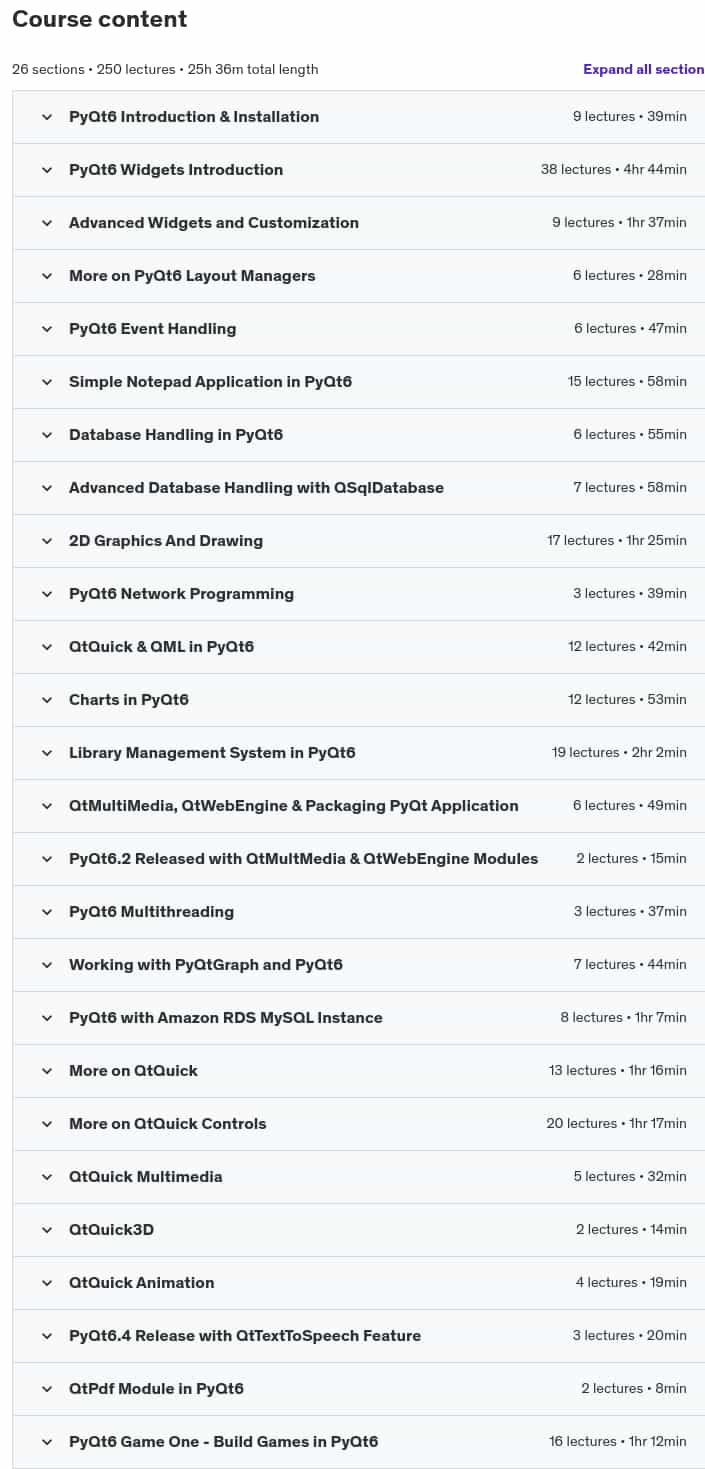Click the 16 lectures • 1hr 12min label
This screenshot has width=705, height=1469.
click(x=618, y=1442)
